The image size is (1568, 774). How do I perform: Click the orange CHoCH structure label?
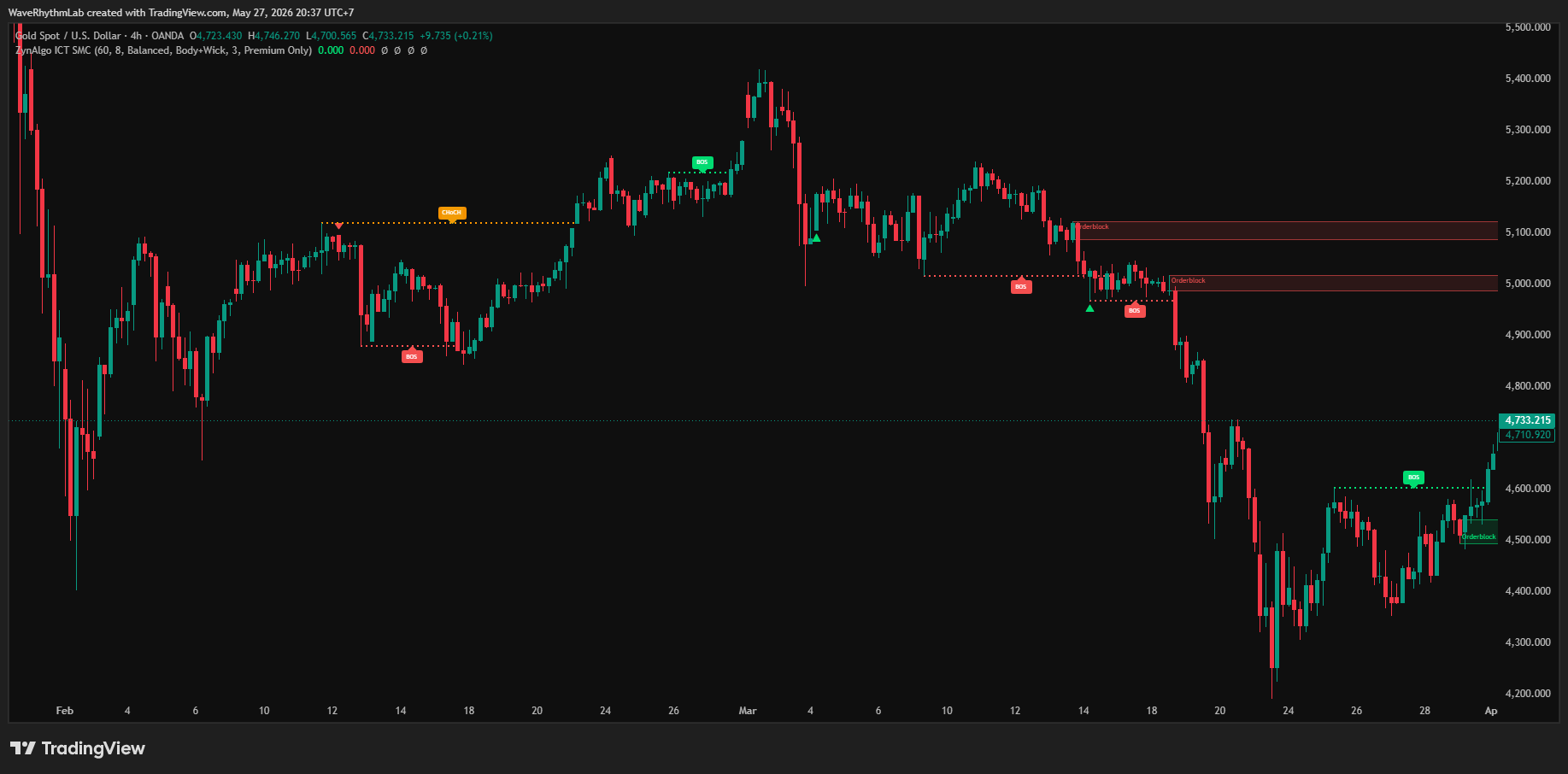click(x=451, y=213)
